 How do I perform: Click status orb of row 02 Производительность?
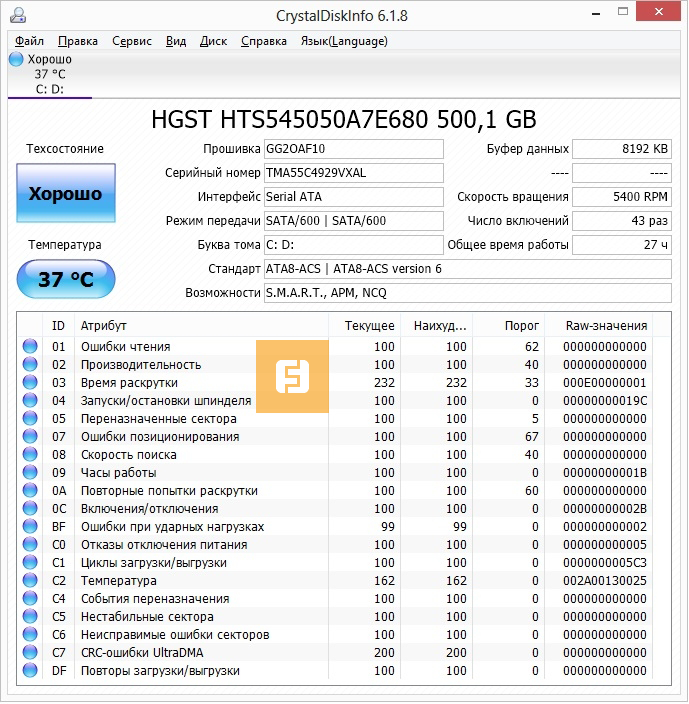point(30,364)
